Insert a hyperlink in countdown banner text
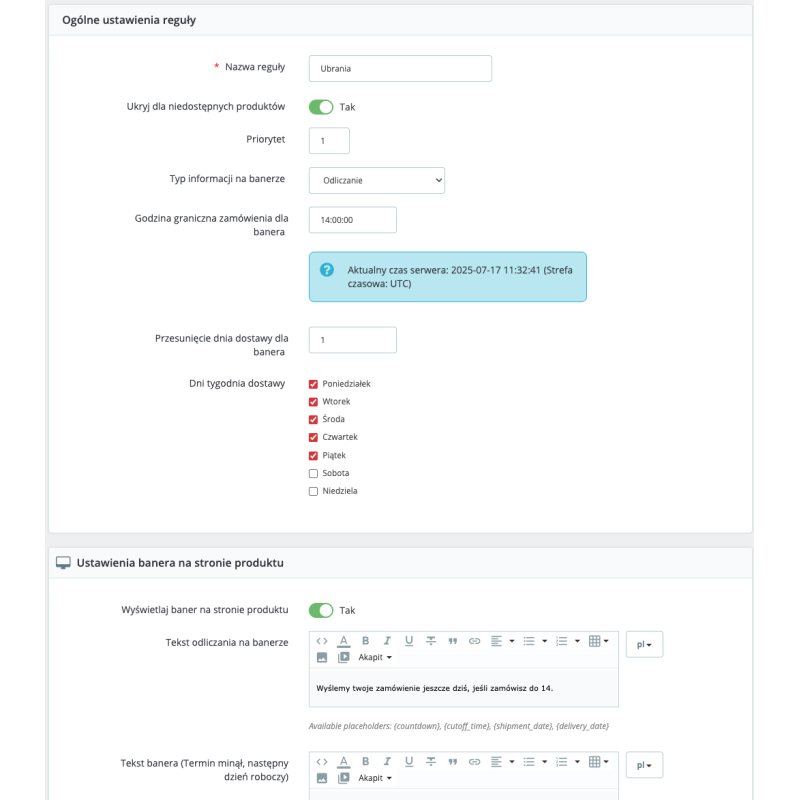 click(x=474, y=641)
